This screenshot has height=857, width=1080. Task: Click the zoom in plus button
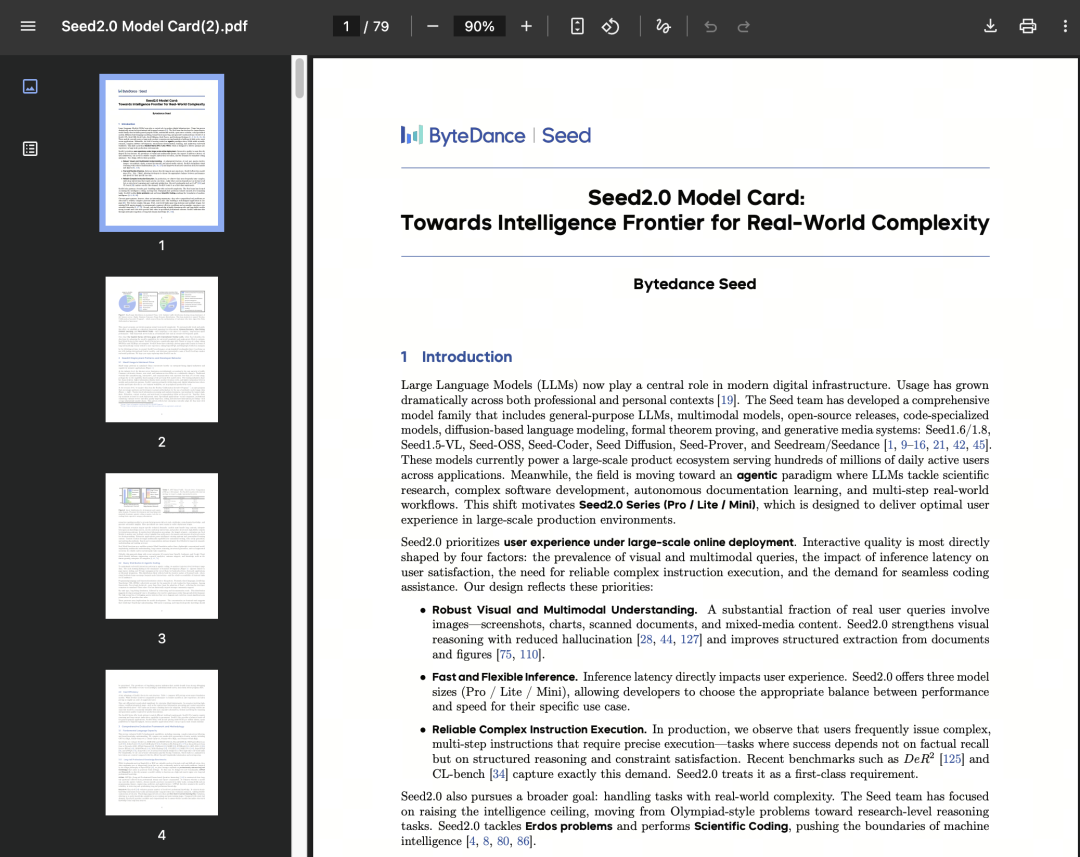pos(527,26)
